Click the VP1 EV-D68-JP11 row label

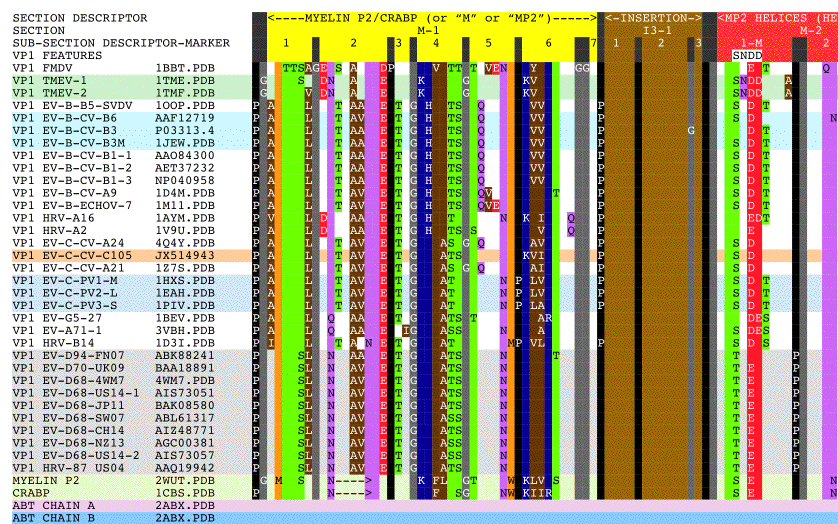(68, 405)
